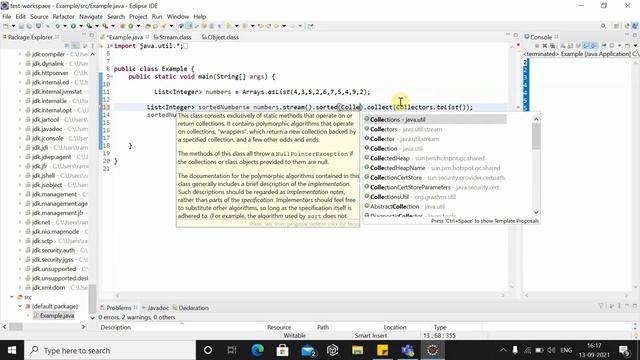Open the Refactor menu

(64, 16)
